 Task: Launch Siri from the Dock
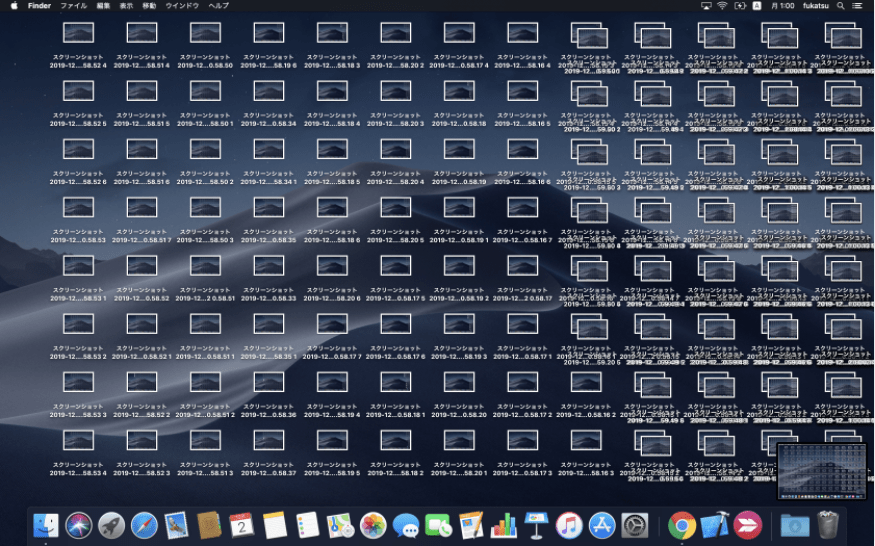(78, 525)
